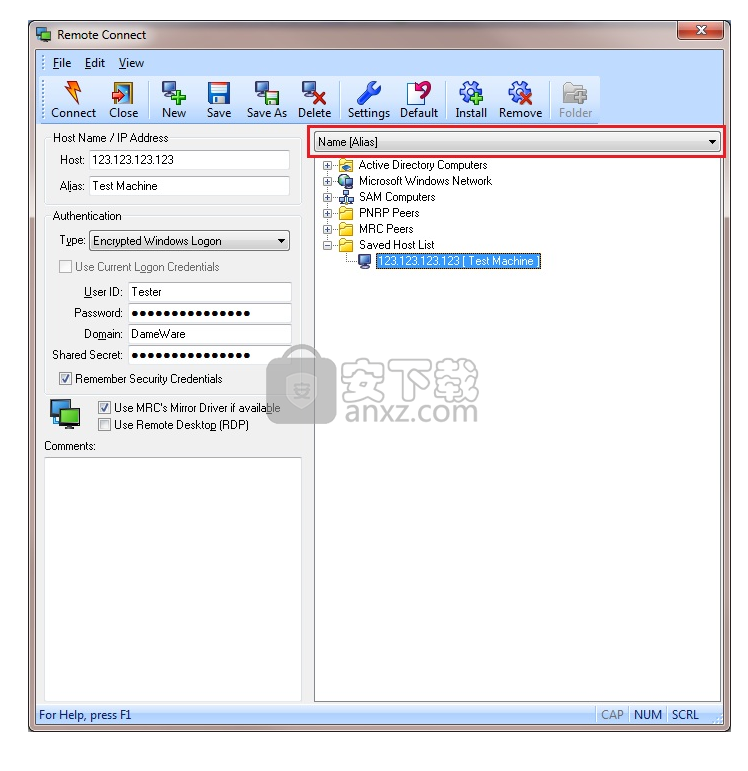Click the monitor icon beside 123.123.123.123
The width and height of the screenshot is (748, 771).
click(x=364, y=261)
